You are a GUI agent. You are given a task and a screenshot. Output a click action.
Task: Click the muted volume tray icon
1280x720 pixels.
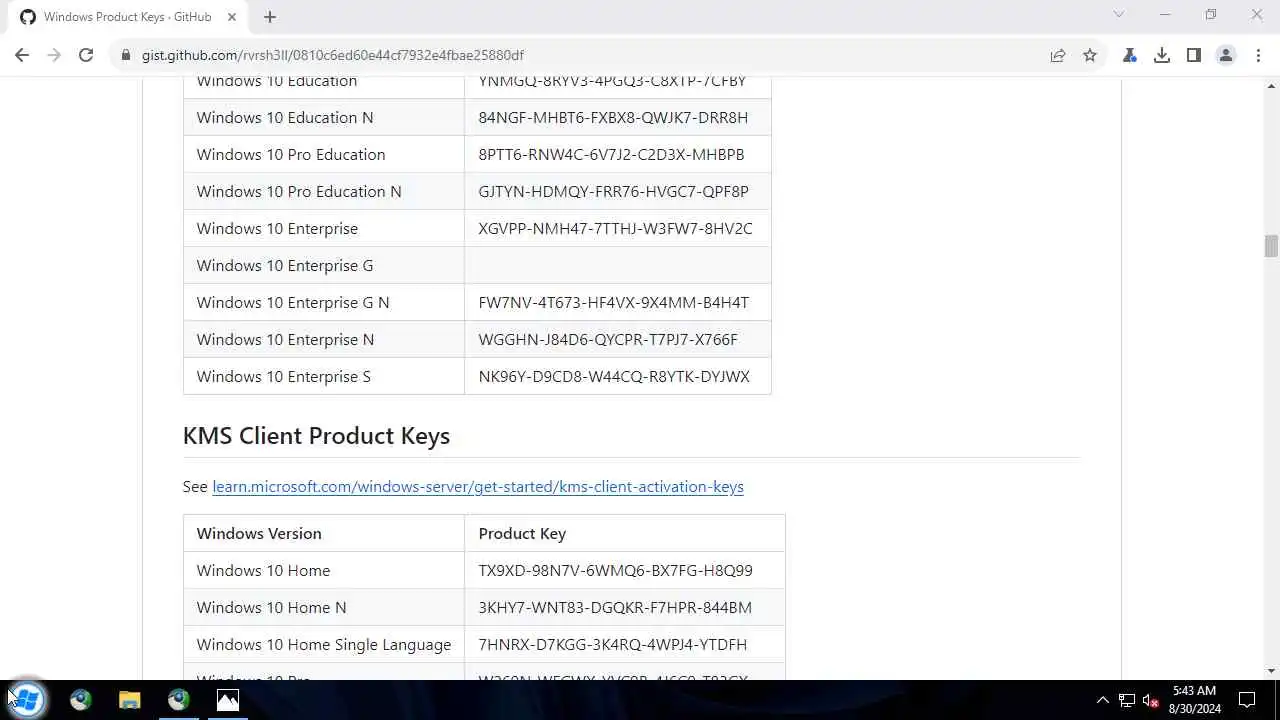coord(1150,700)
